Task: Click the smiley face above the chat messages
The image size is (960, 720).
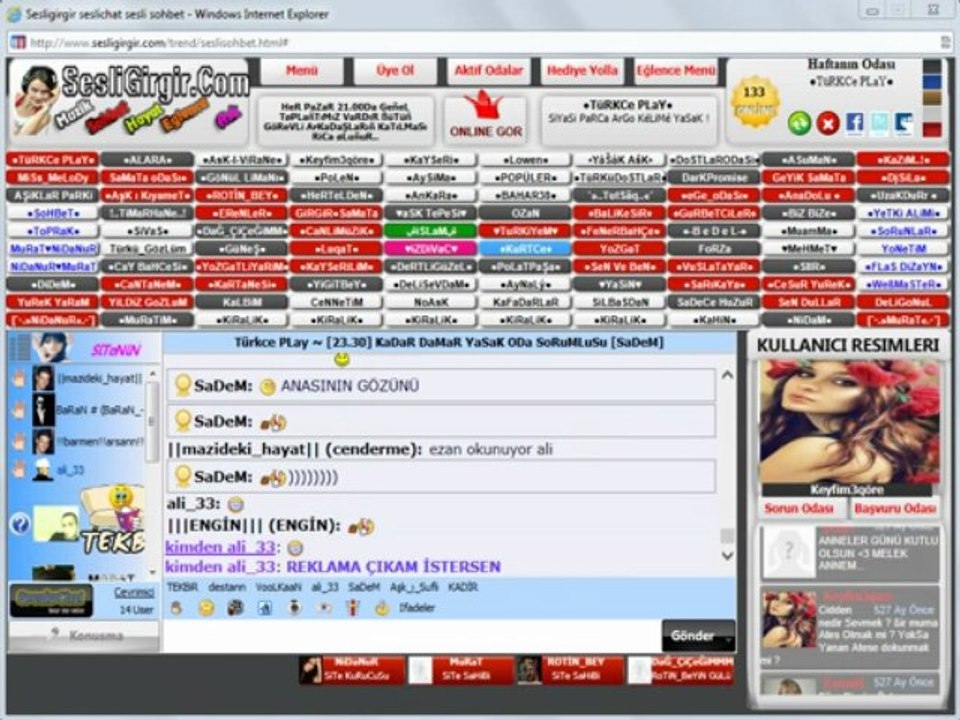Action: 342,359
